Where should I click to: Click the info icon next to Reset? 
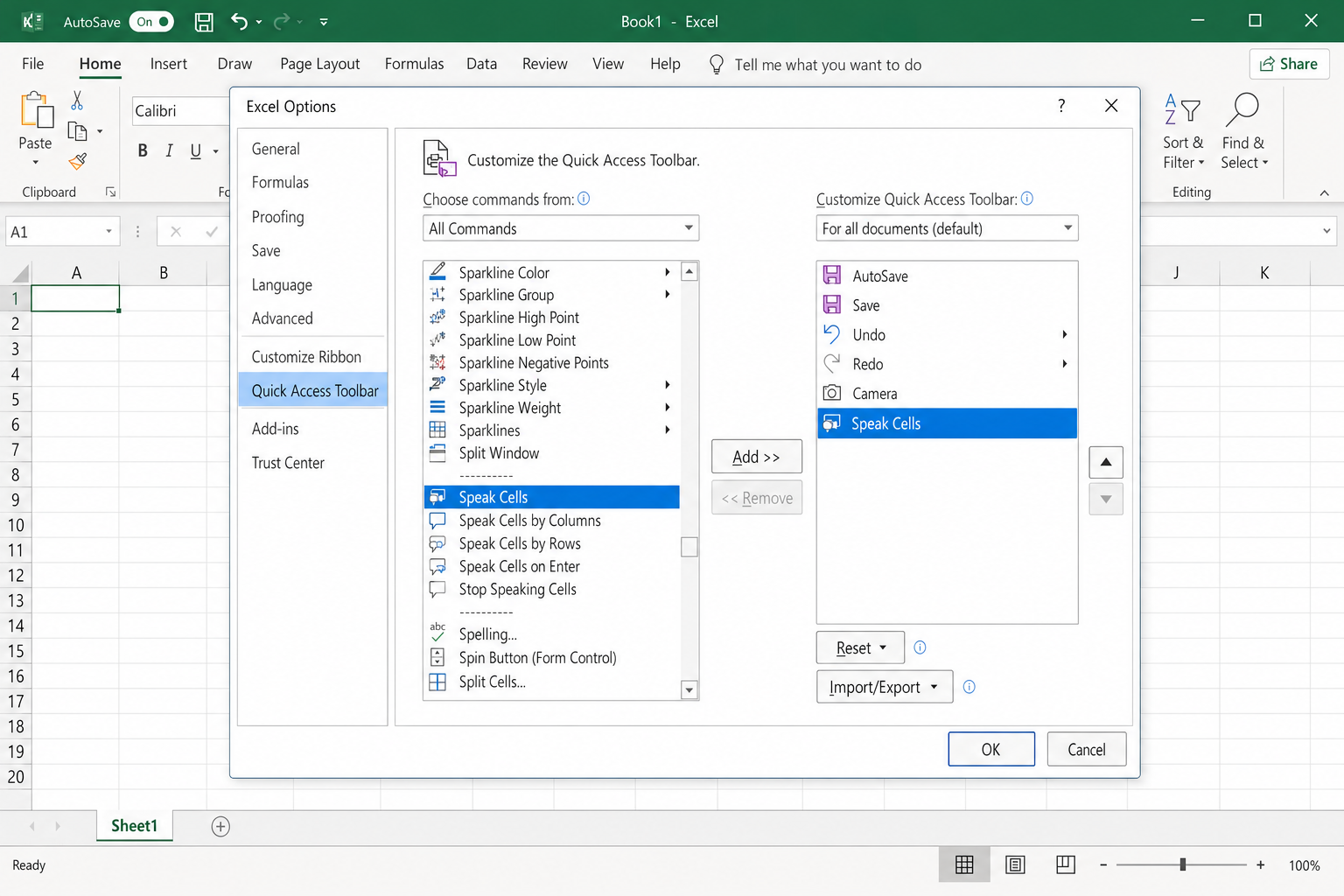(920, 647)
